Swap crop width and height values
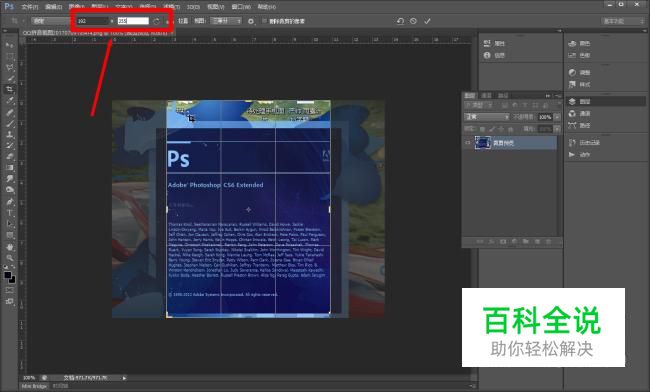 point(156,21)
